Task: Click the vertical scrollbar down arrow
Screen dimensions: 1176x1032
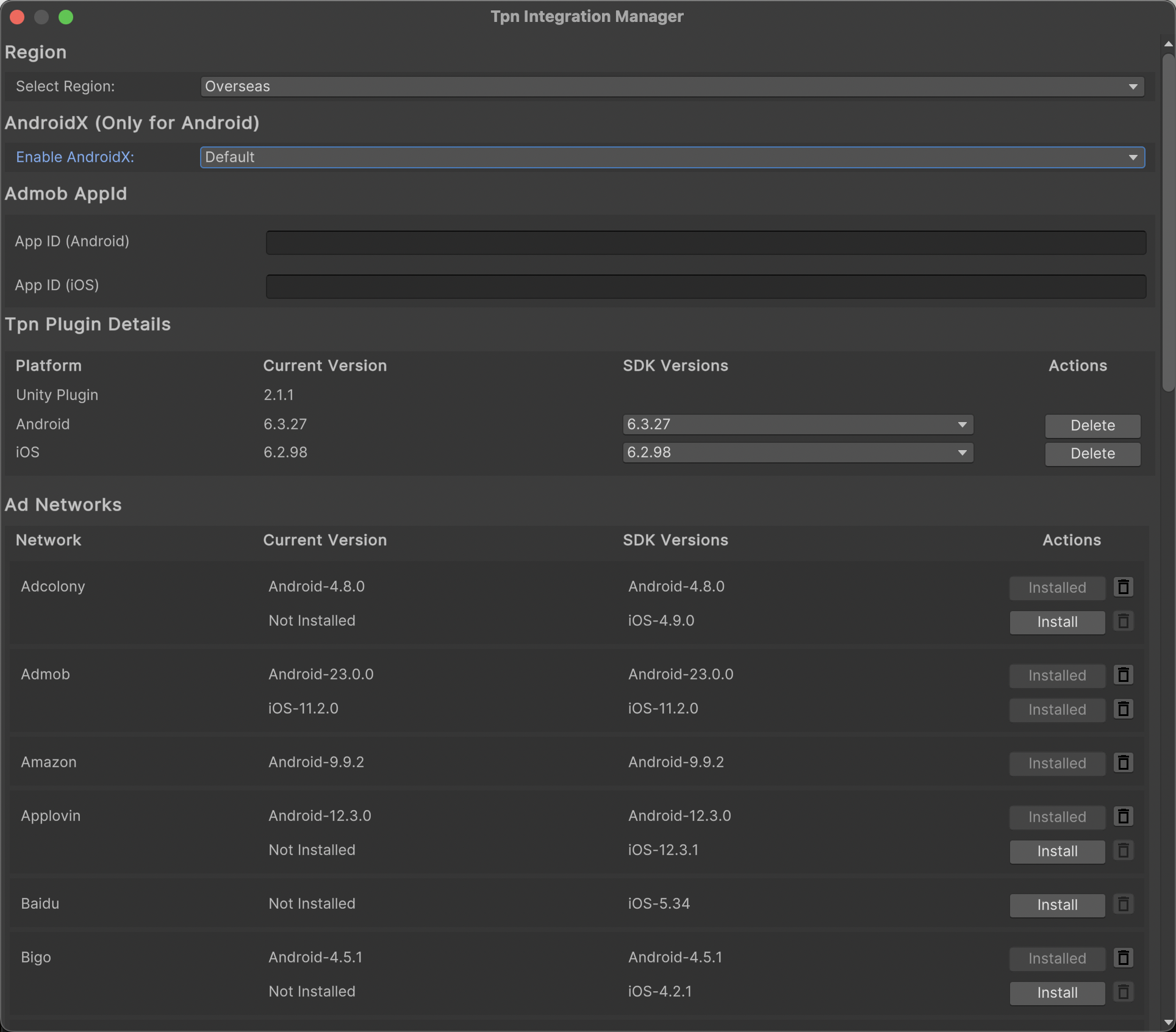Action: (1167, 1022)
